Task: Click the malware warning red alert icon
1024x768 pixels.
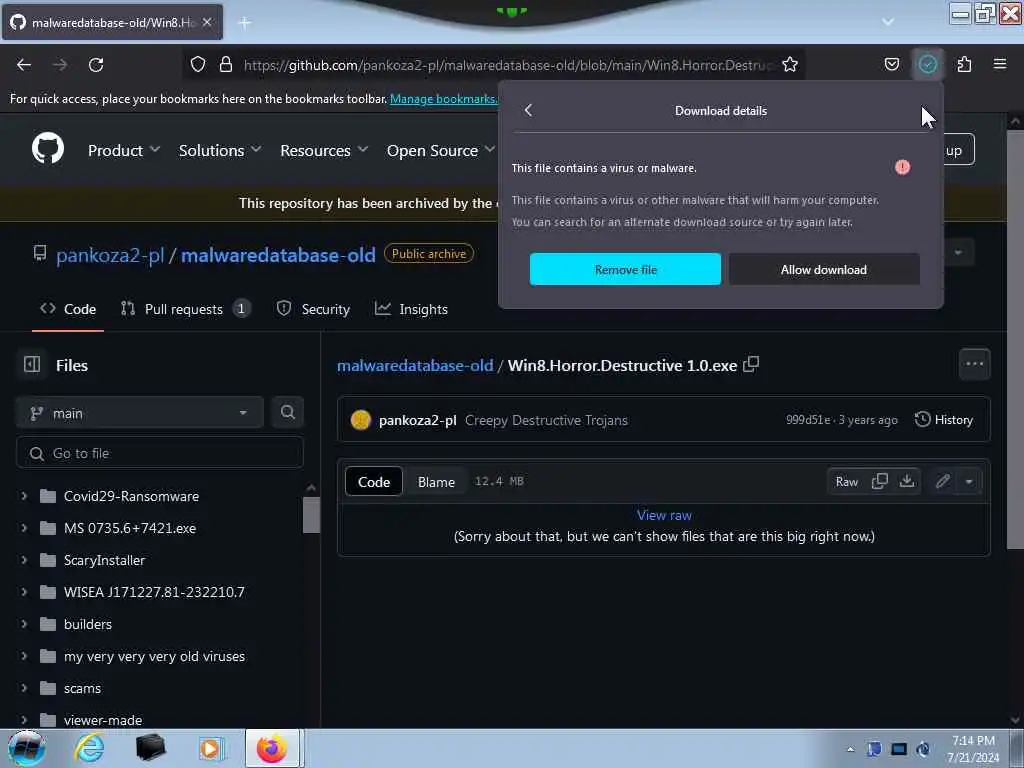Action: [903, 167]
